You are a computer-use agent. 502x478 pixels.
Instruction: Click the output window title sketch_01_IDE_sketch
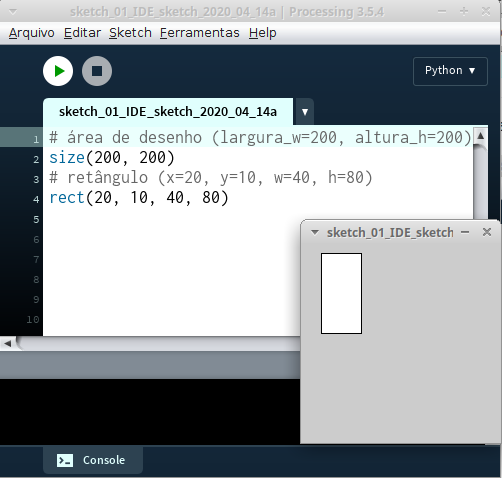tap(390, 233)
